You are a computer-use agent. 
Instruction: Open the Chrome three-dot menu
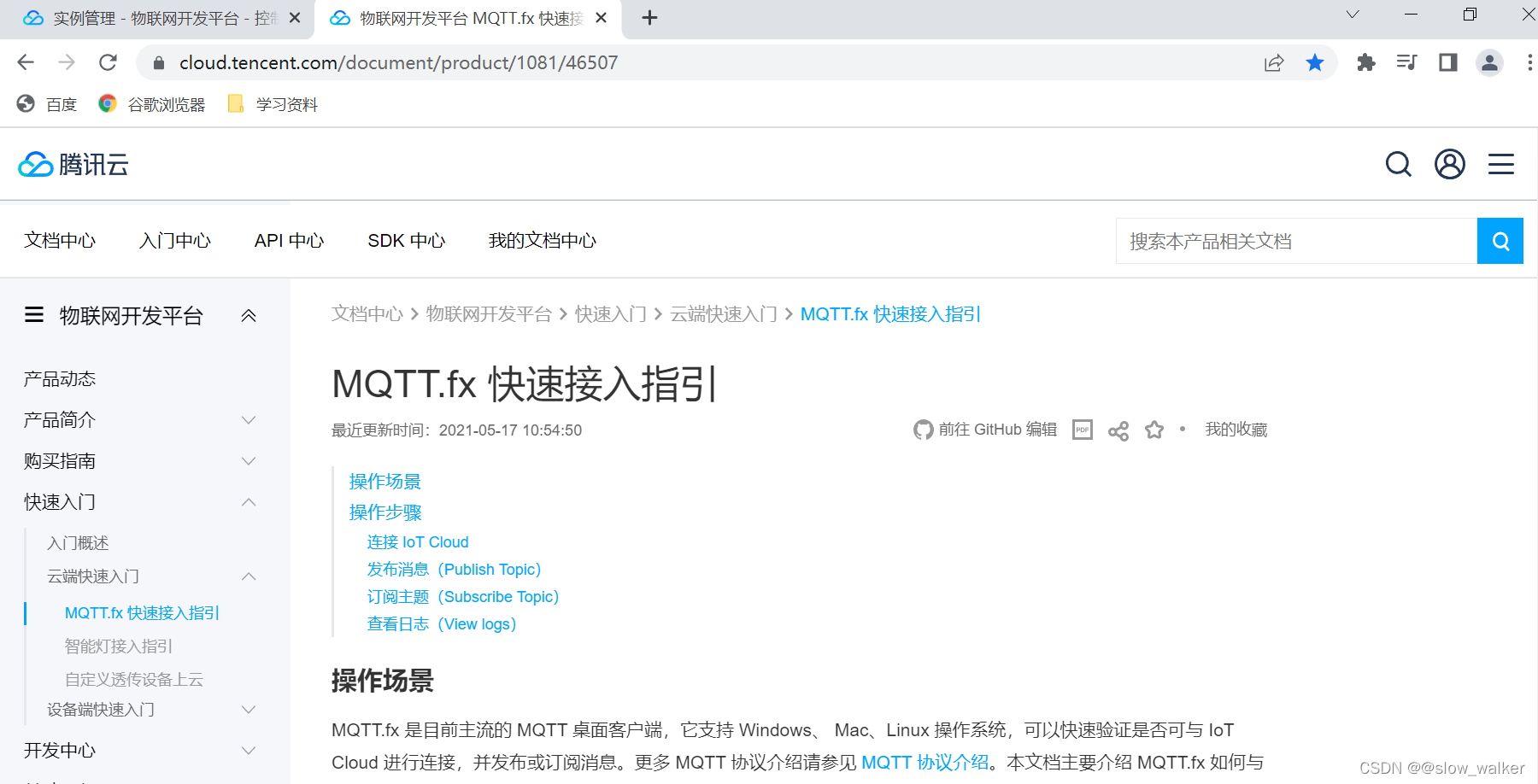click(x=1529, y=62)
